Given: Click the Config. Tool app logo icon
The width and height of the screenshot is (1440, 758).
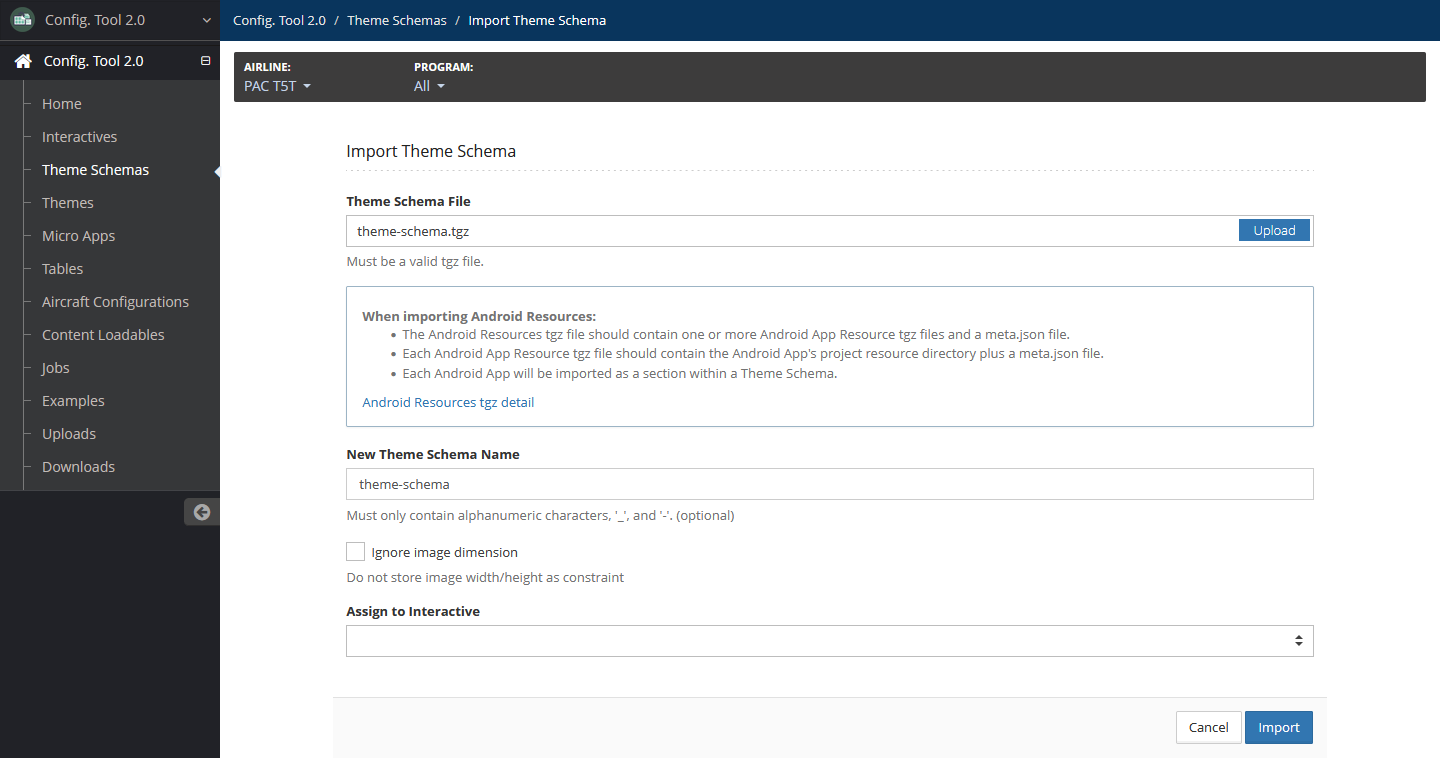Looking at the screenshot, I should coord(22,19).
